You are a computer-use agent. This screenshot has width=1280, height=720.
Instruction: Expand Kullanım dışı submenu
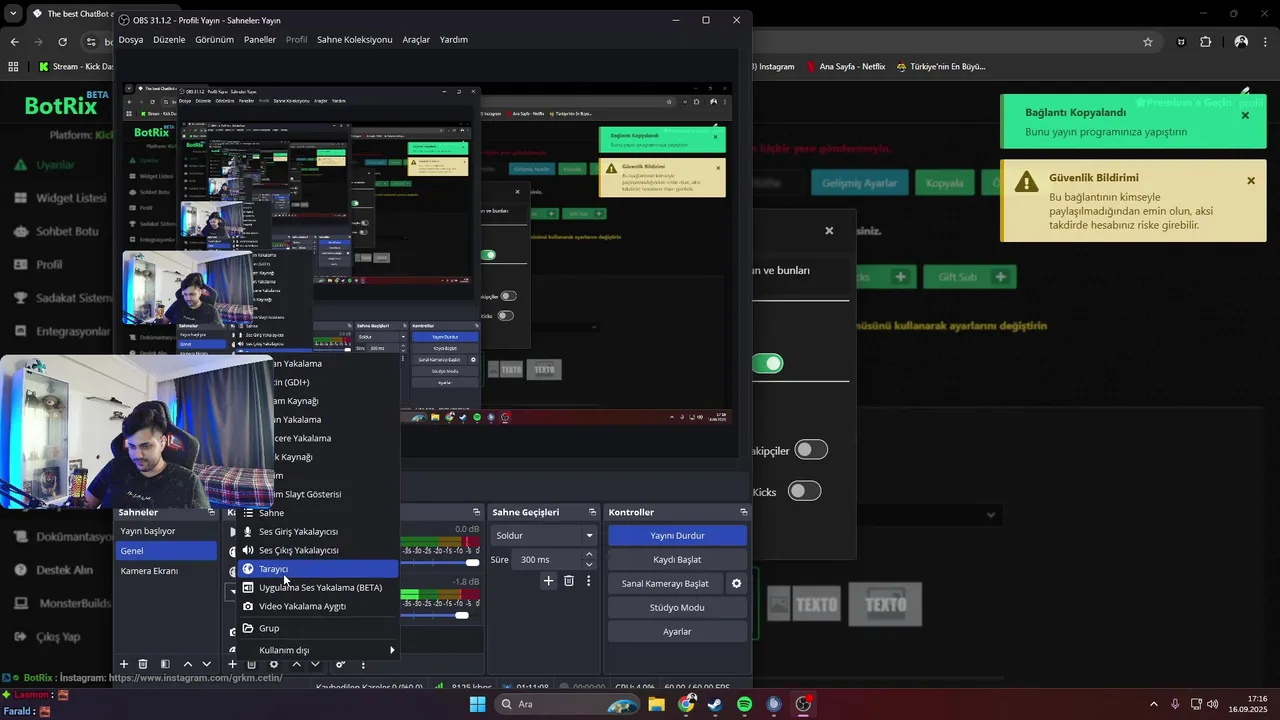(318, 650)
